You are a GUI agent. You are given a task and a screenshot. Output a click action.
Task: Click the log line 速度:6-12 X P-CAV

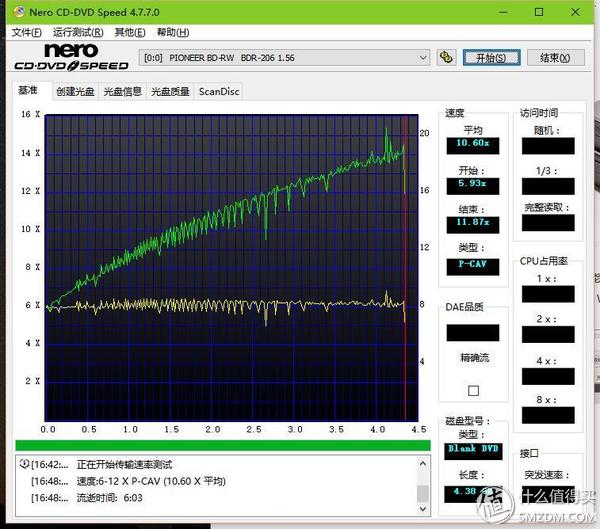click(x=151, y=481)
